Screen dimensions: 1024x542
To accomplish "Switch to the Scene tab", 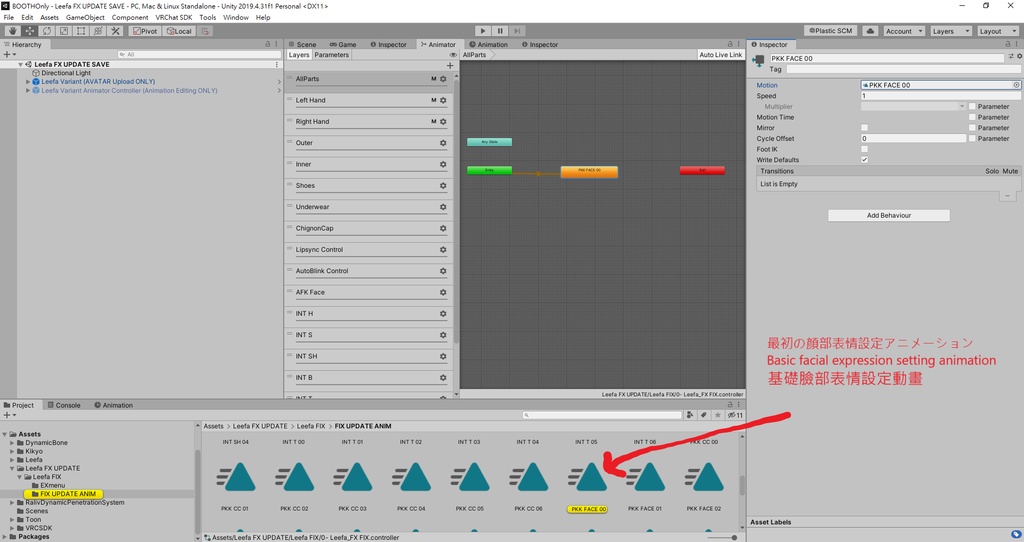I will click(302, 44).
